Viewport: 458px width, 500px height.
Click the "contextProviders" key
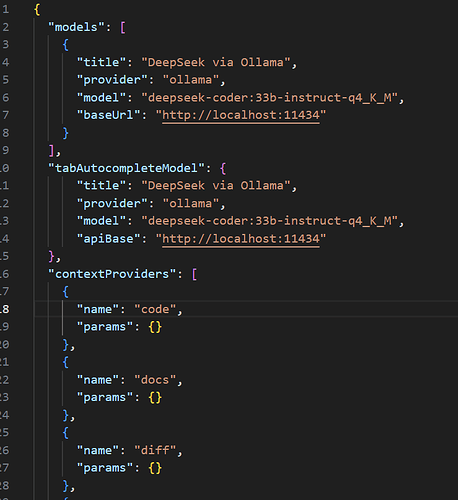112,274
